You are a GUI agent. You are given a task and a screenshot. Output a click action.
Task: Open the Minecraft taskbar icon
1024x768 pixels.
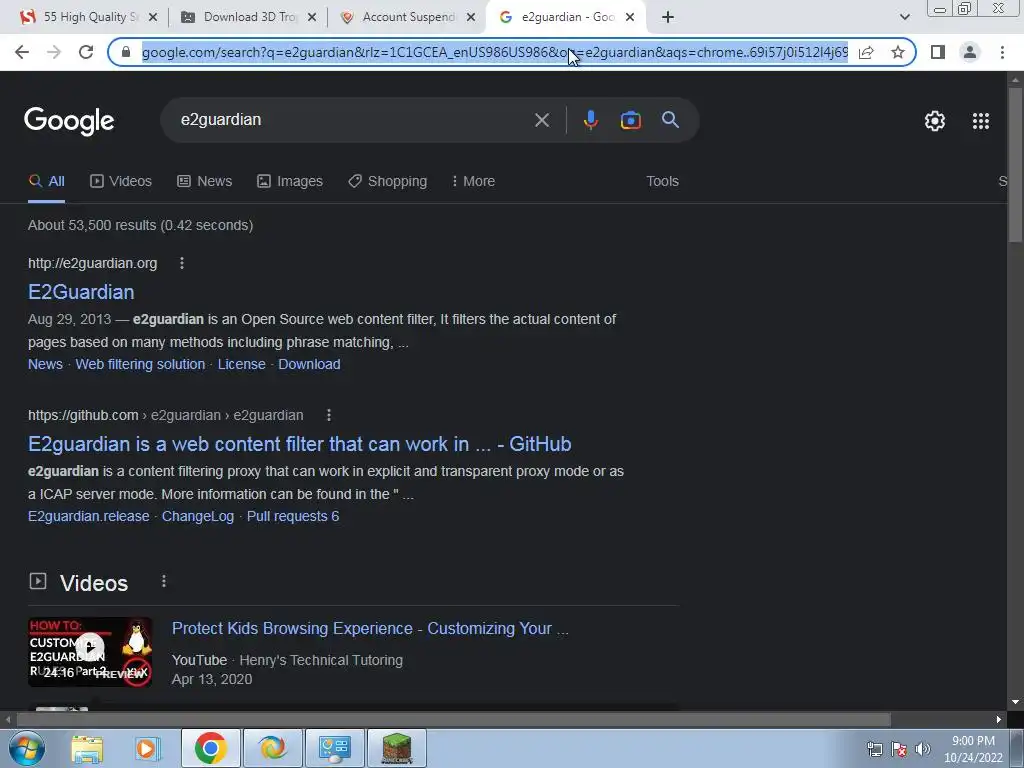tap(397, 748)
